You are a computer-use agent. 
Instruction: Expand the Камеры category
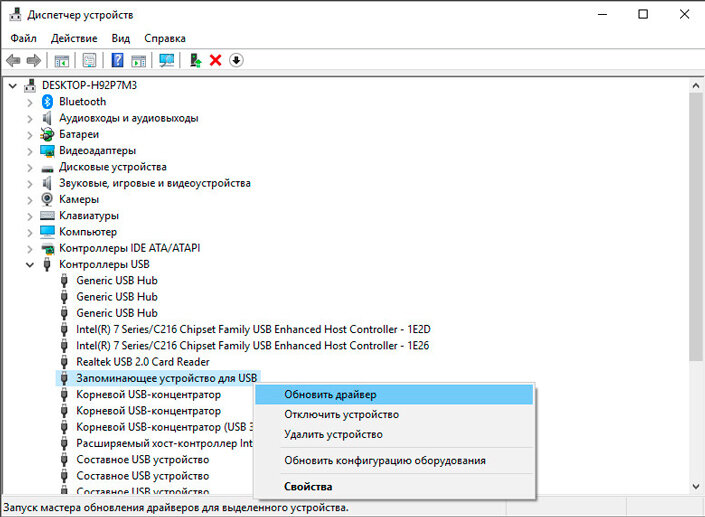(x=30, y=200)
